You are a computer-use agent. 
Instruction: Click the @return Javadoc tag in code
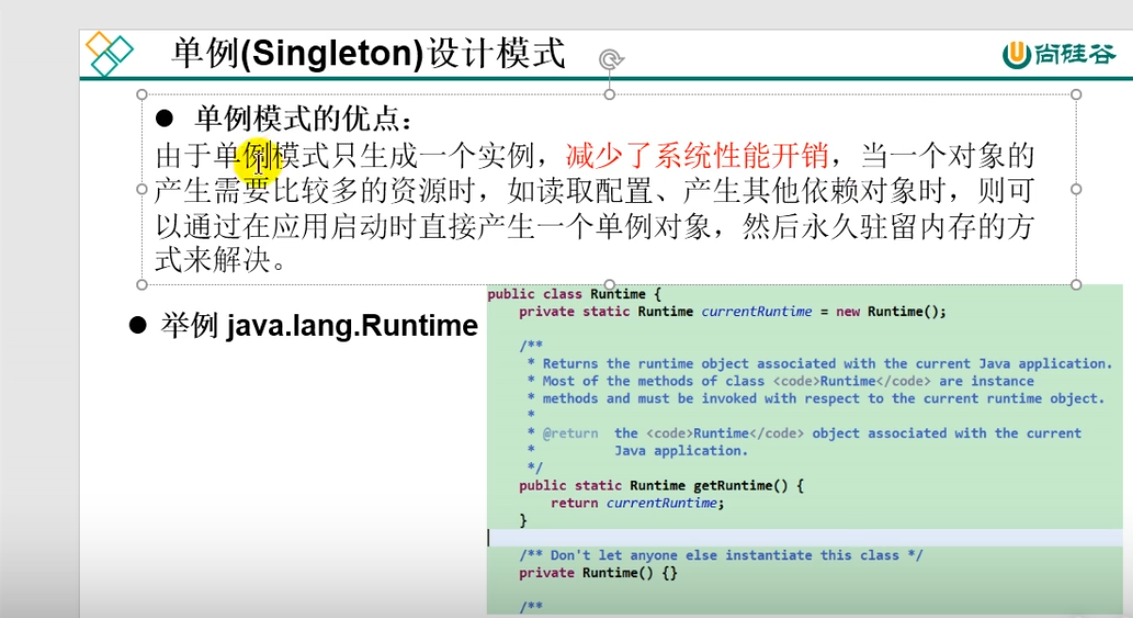tap(569, 433)
